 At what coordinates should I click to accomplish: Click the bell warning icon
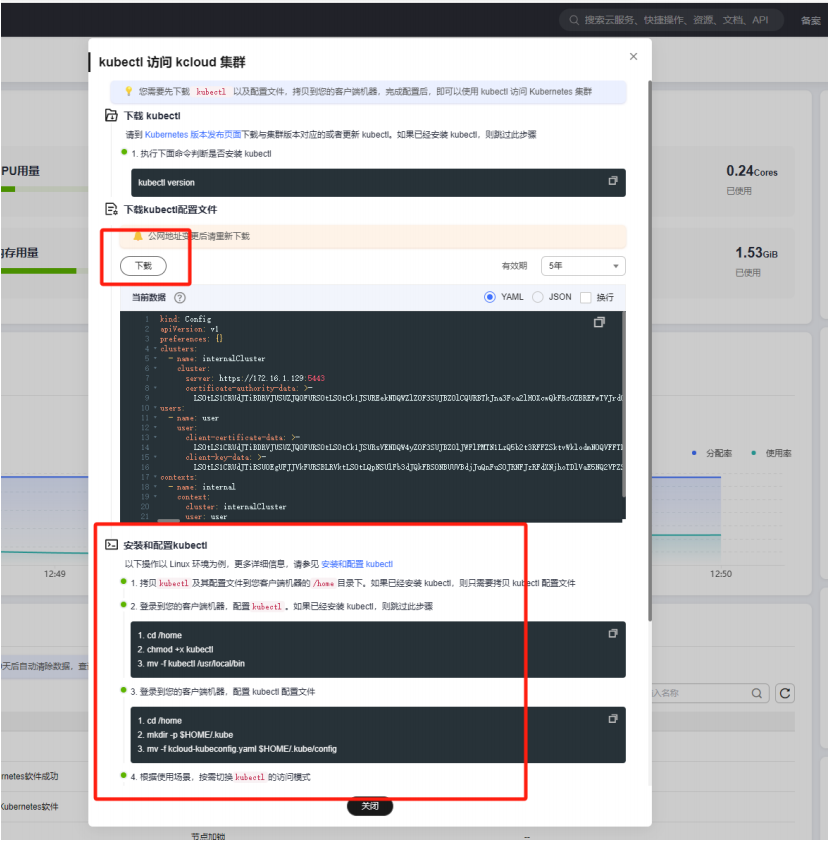tap(138, 236)
